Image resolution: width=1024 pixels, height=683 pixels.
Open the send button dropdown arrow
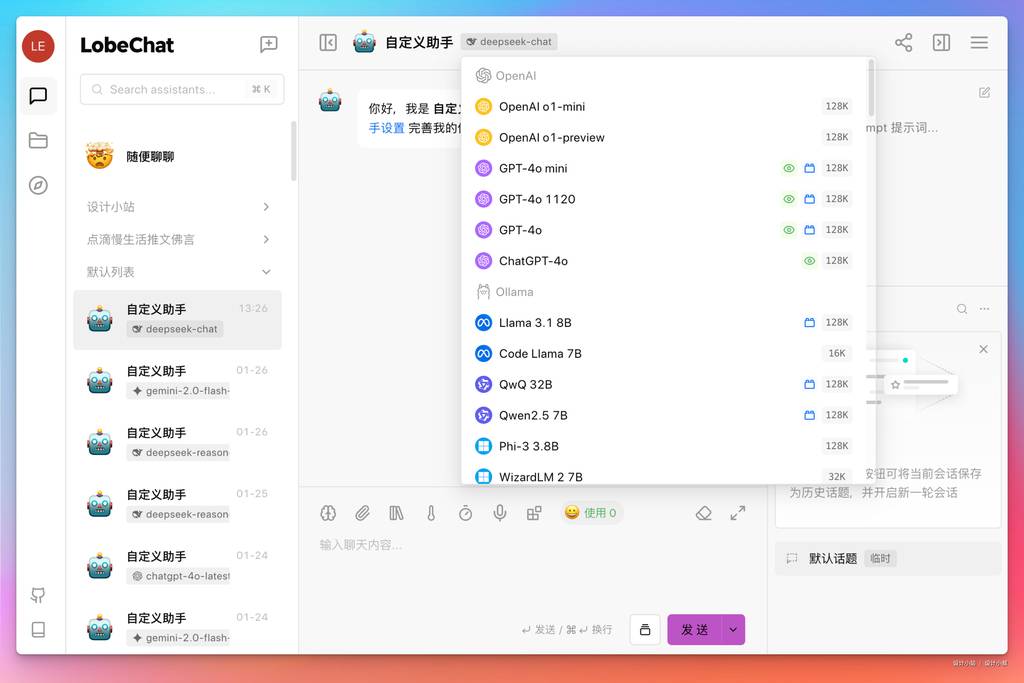point(733,629)
